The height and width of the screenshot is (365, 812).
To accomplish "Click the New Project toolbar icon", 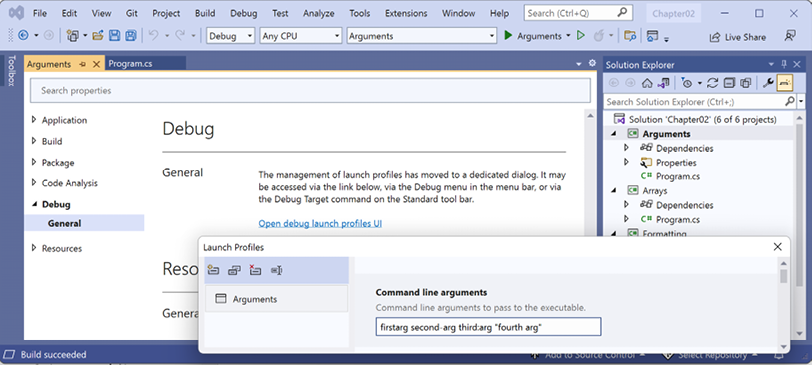I will click(72, 36).
